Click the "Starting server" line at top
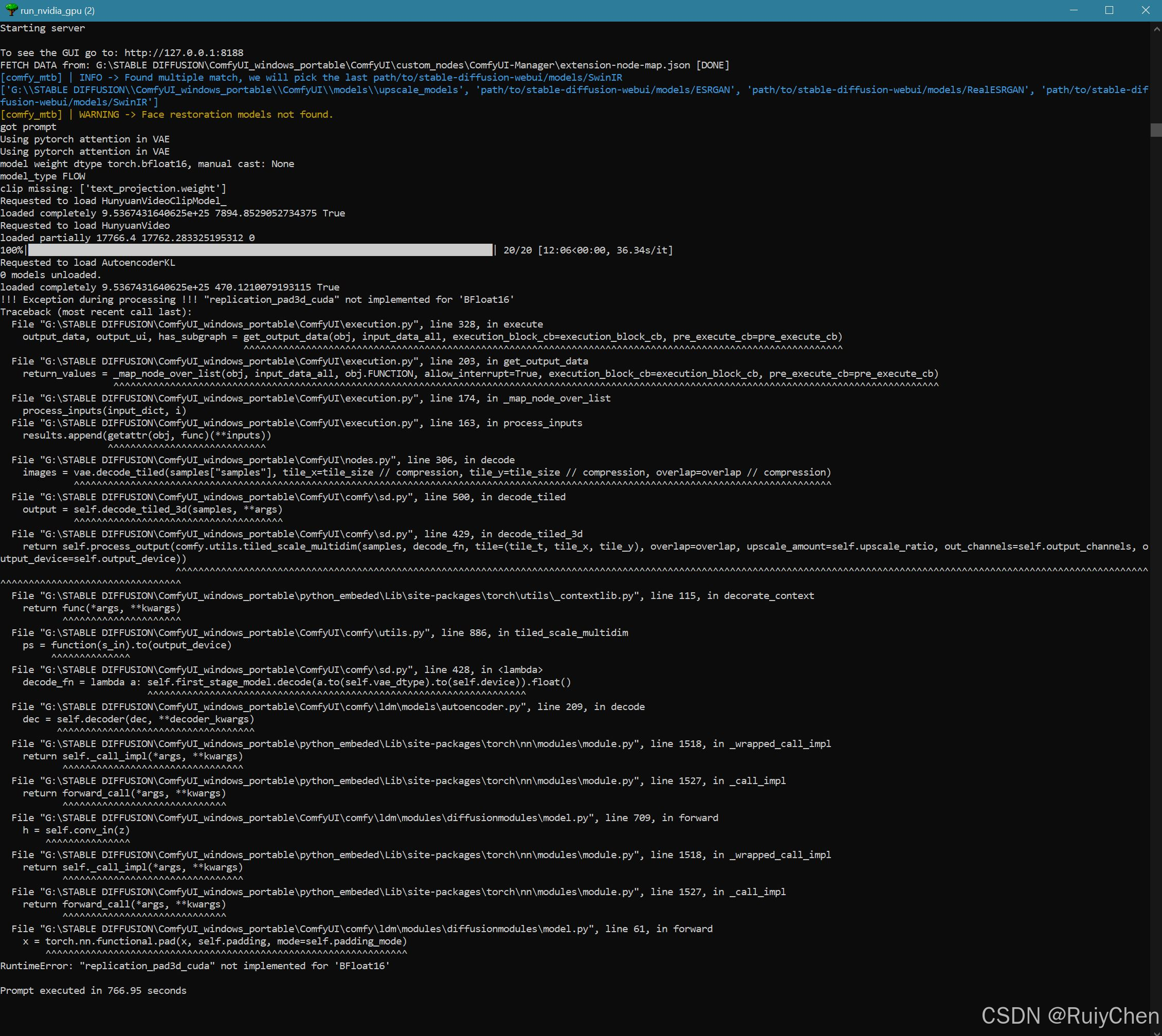Image resolution: width=1162 pixels, height=1036 pixels. pos(43,28)
